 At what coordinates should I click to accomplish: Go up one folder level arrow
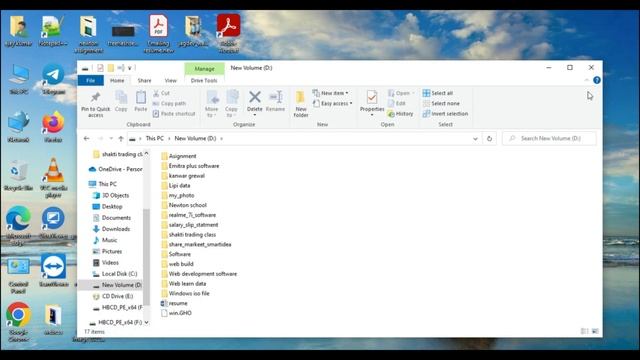click(x=121, y=138)
